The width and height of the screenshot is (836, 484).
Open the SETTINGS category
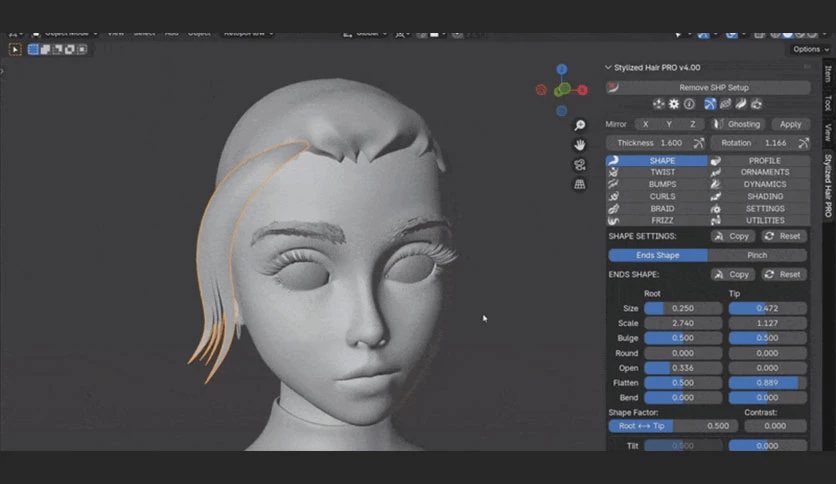coord(759,208)
